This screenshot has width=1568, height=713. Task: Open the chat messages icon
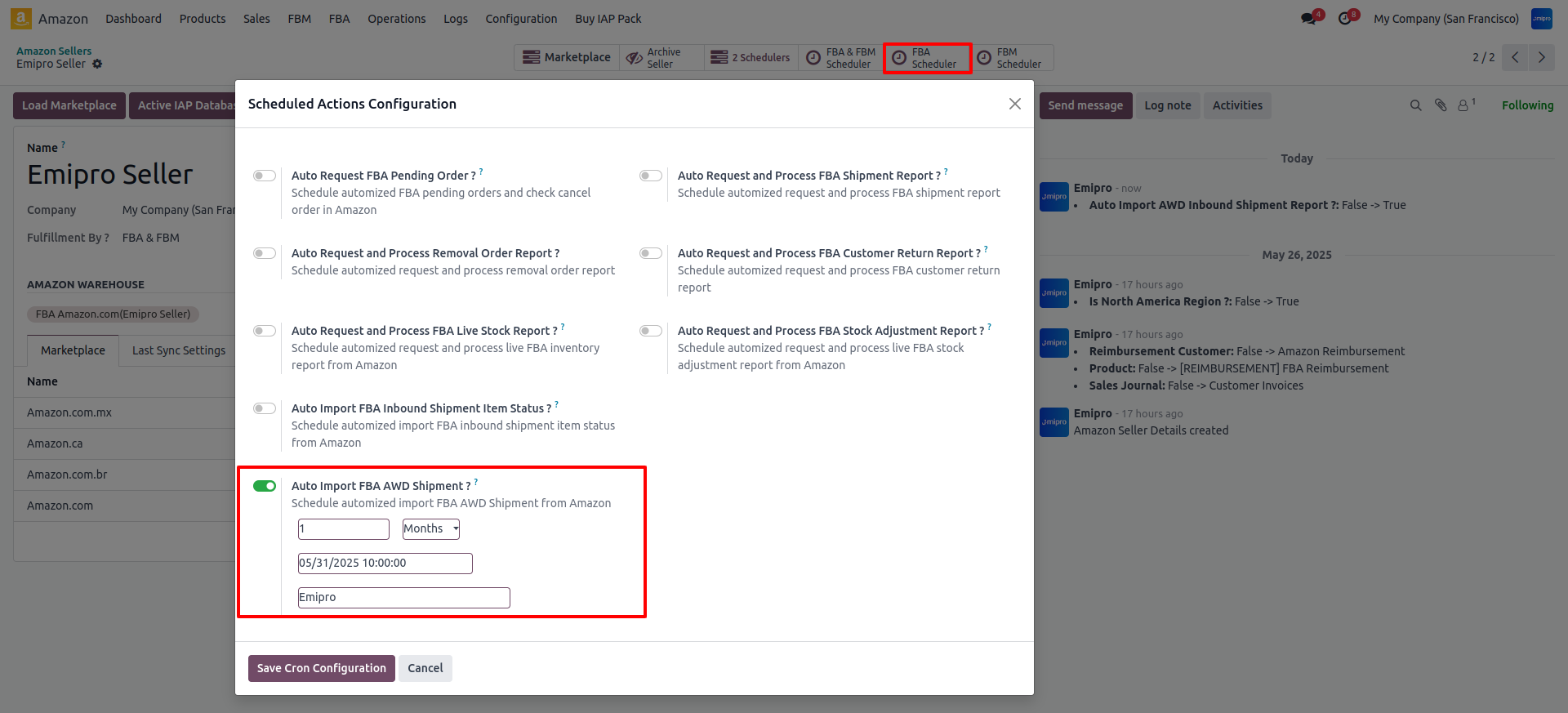[1309, 19]
